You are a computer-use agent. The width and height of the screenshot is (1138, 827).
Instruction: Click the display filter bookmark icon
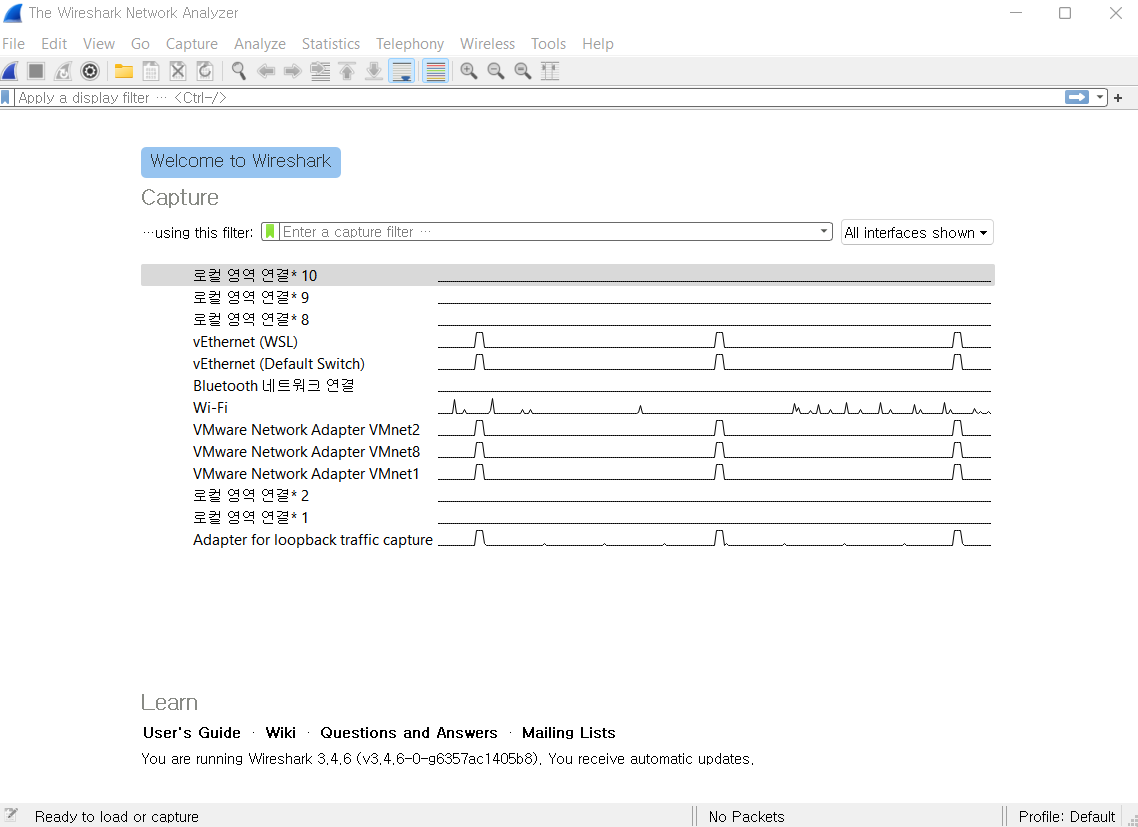(6, 97)
